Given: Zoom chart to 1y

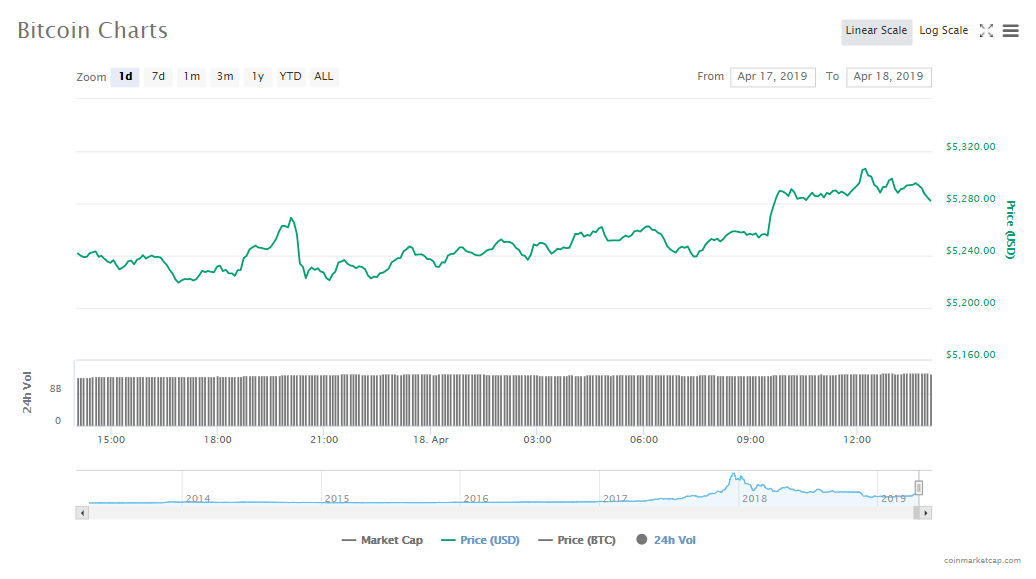Looking at the screenshot, I should [258, 77].
